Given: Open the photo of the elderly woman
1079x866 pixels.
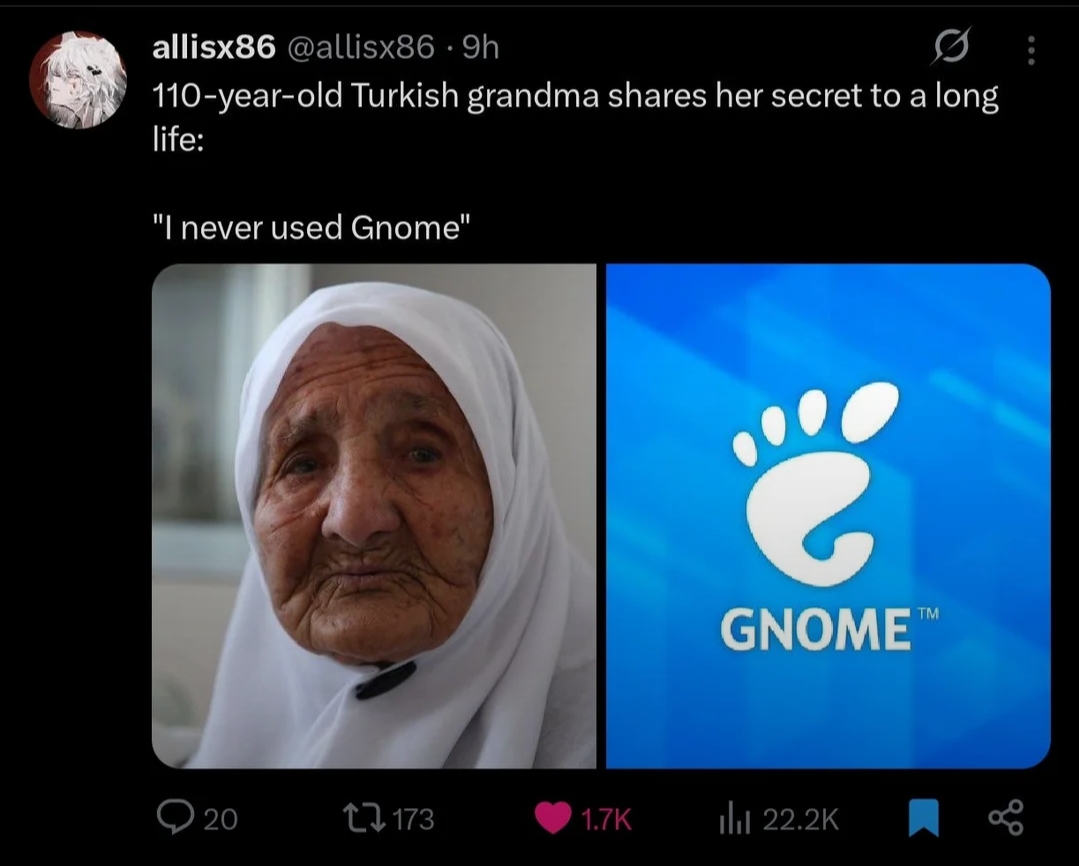Looking at the screenshot, I should [374, 516].
